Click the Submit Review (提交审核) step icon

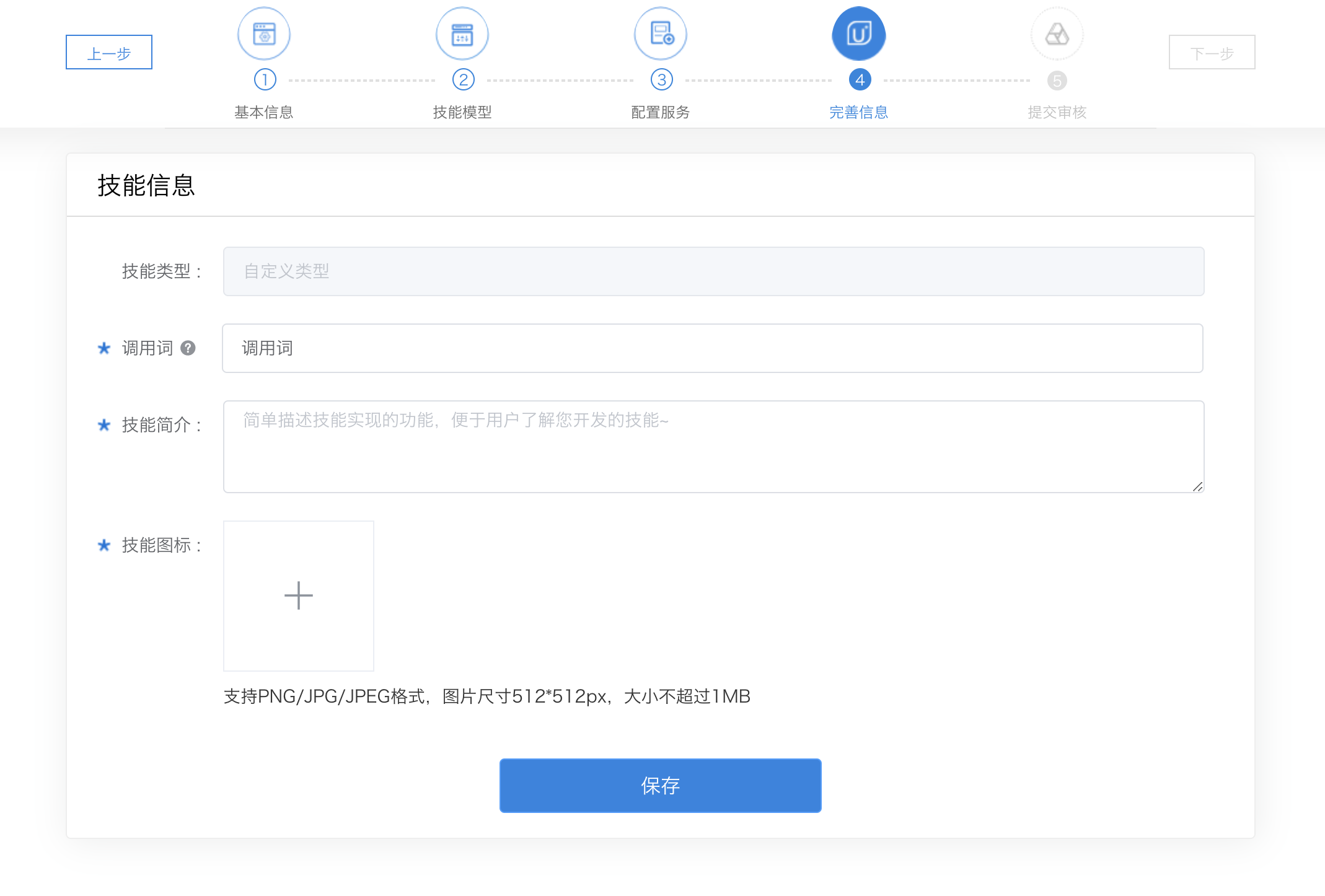point(1057,34)
